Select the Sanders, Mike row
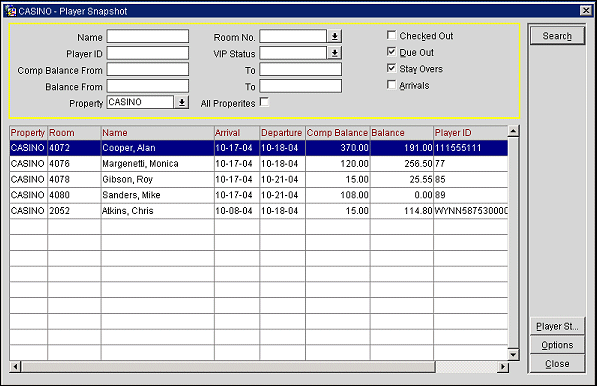This screenshot has height=386, width=597. pyautogui.click(x=259, y=195)
